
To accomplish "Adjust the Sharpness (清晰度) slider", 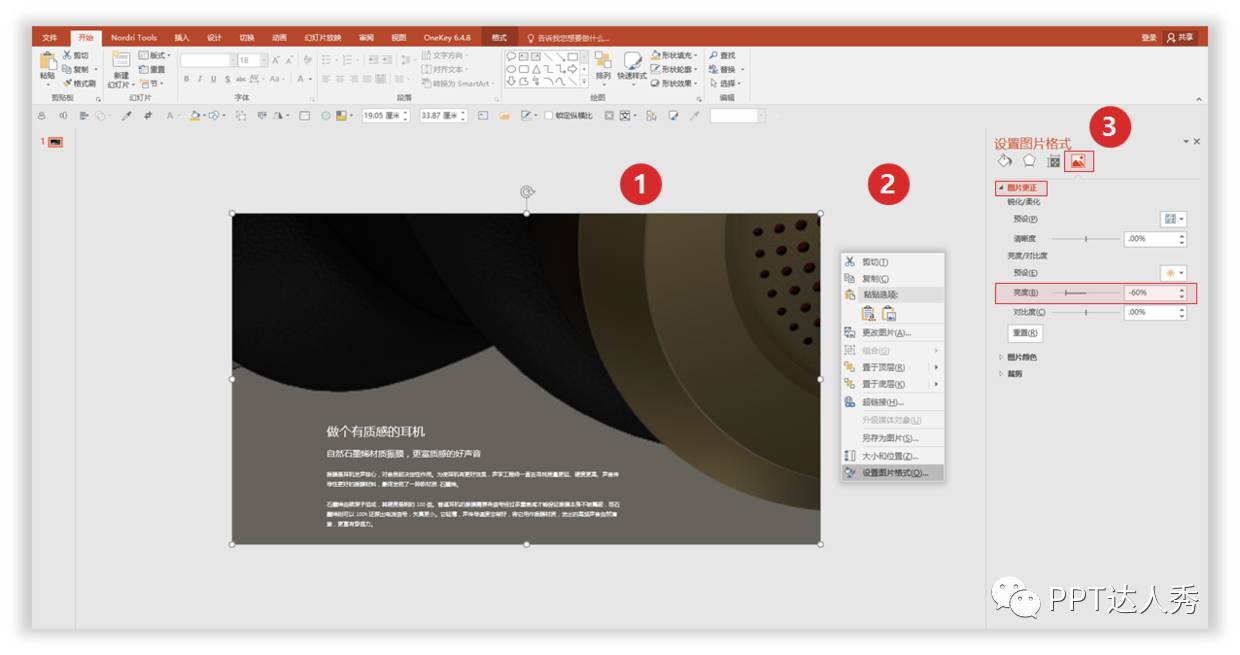I will coord(1084,239).
